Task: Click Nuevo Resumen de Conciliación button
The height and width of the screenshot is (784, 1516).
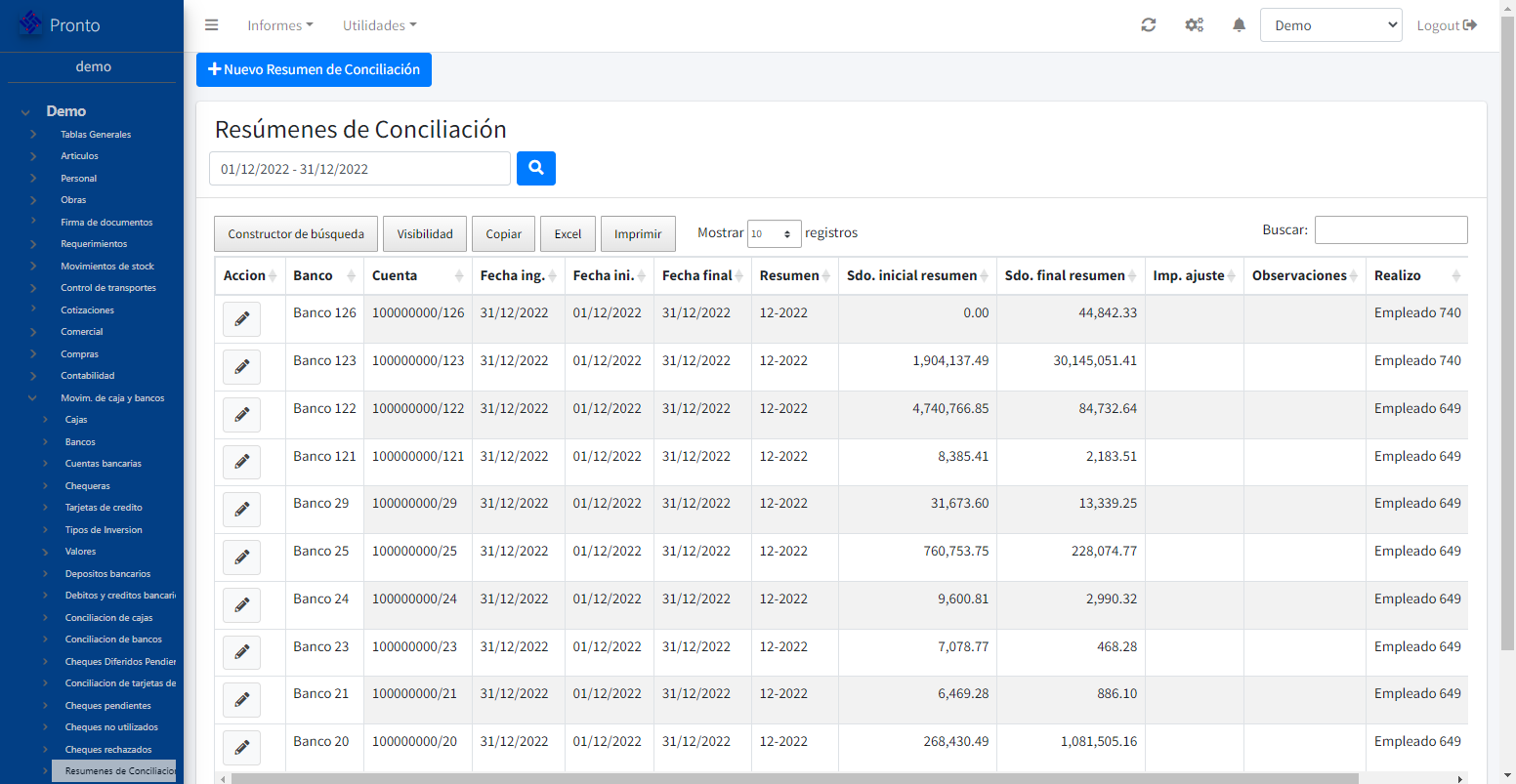Action: (314, 69)
